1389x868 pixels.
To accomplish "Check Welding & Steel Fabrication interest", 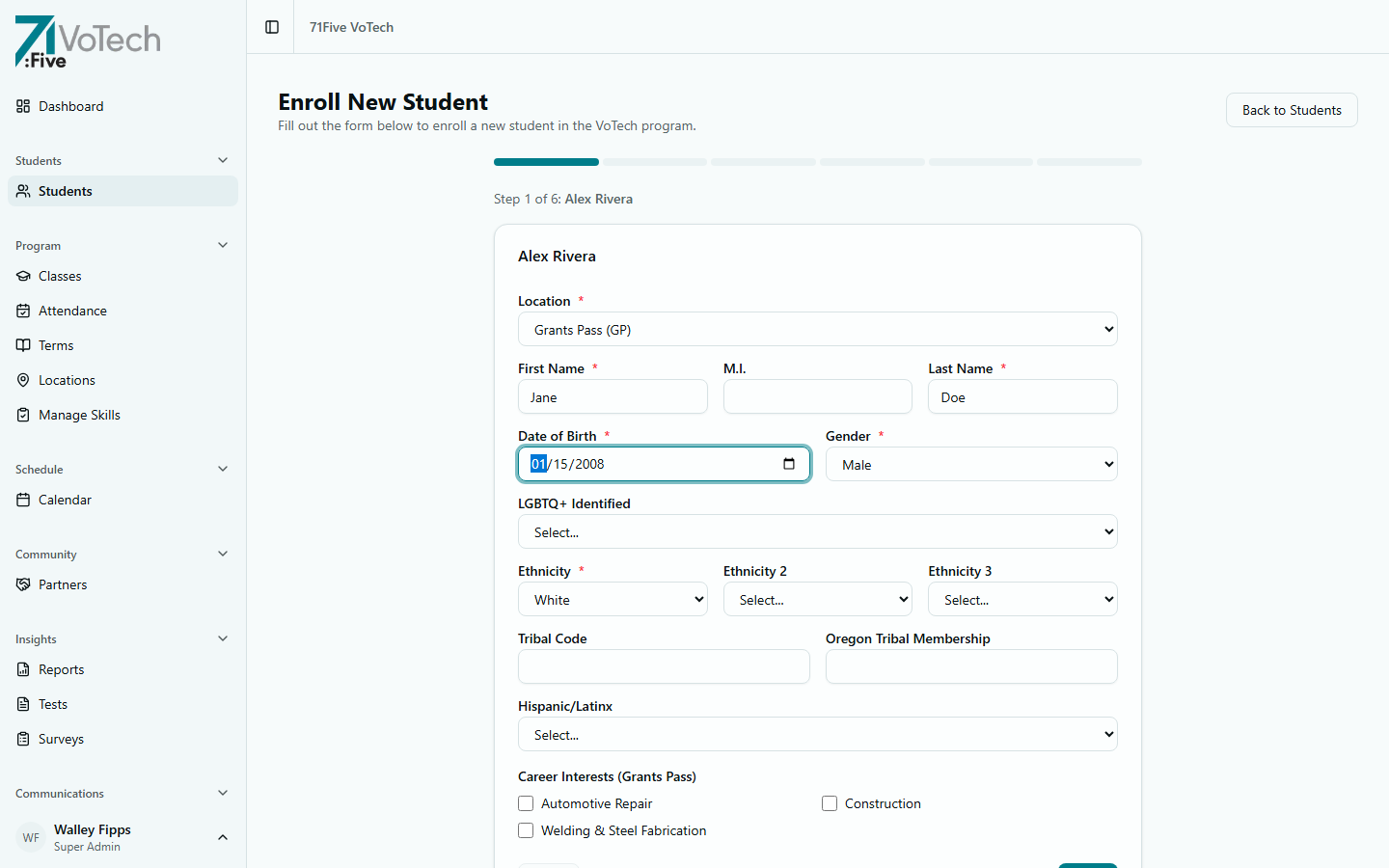I will click(526, 830).
